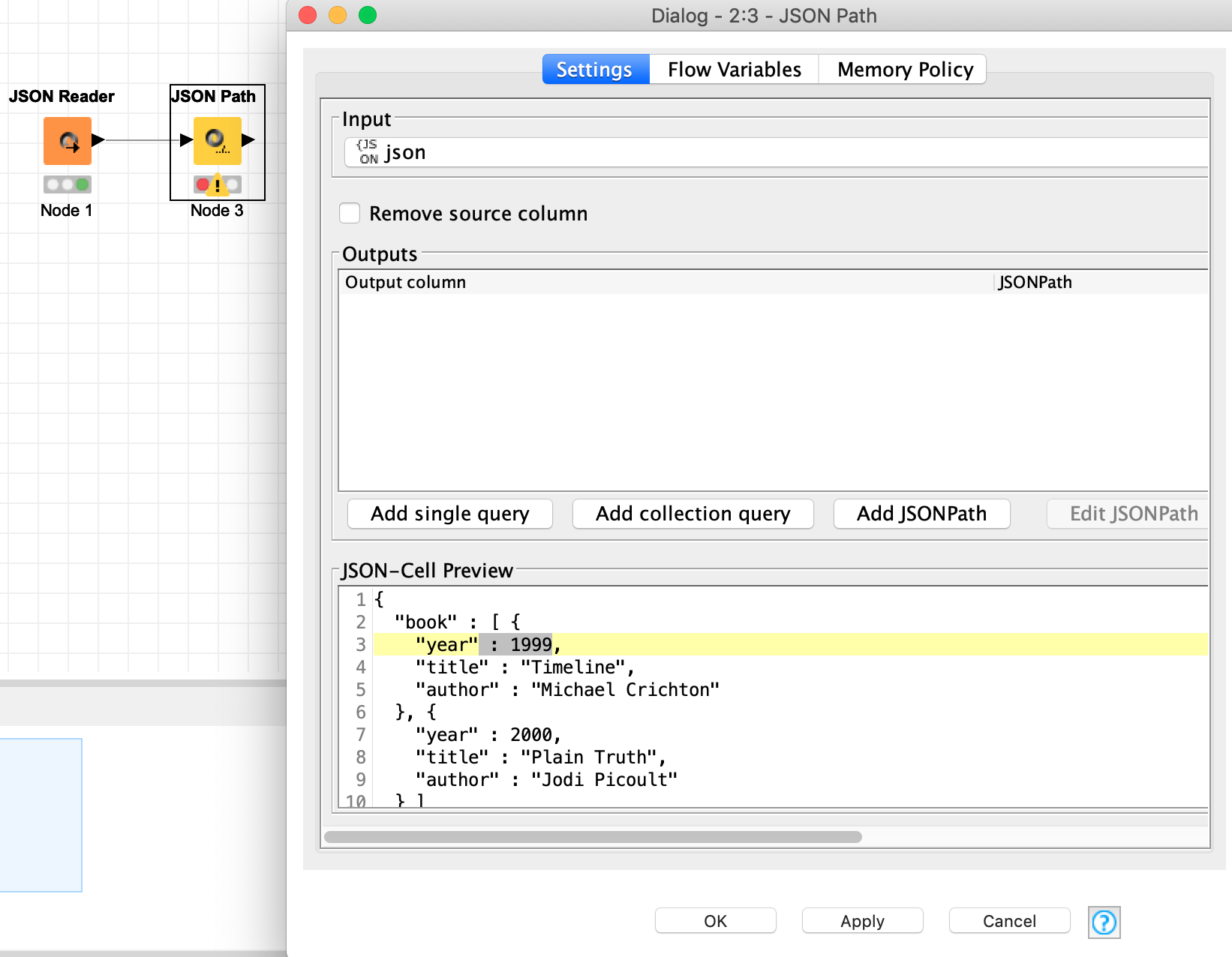Click the "author" : "Michael Crichton" line

tap(568, 689)
